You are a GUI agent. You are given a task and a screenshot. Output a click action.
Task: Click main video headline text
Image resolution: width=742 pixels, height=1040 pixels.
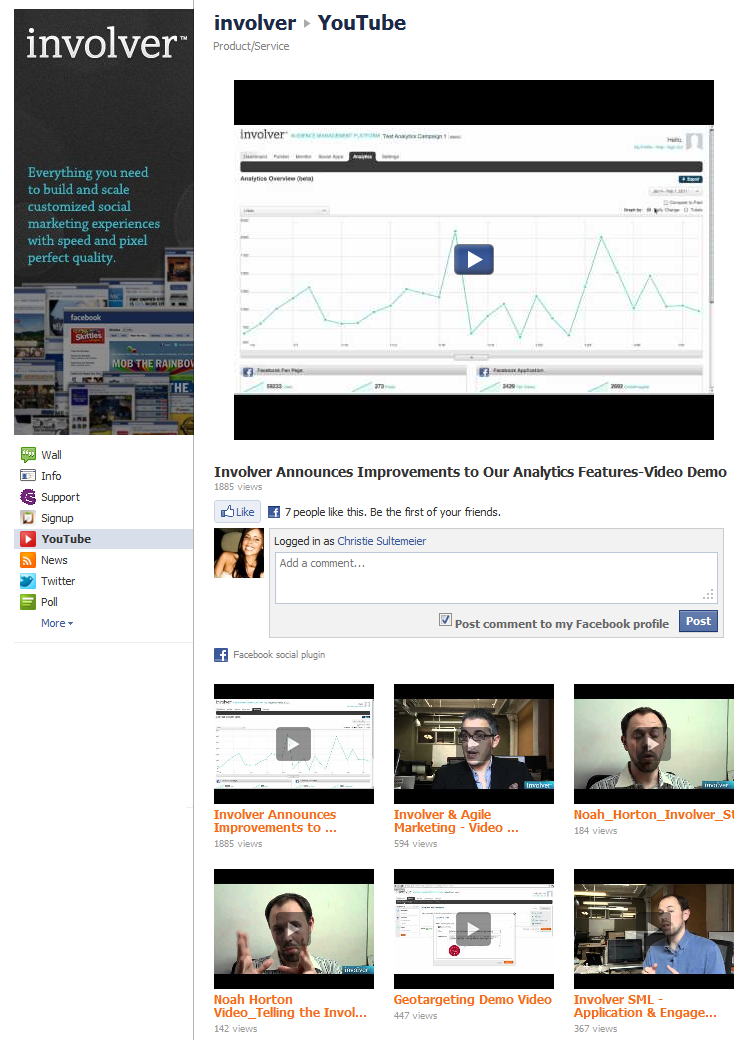(470, 472)
